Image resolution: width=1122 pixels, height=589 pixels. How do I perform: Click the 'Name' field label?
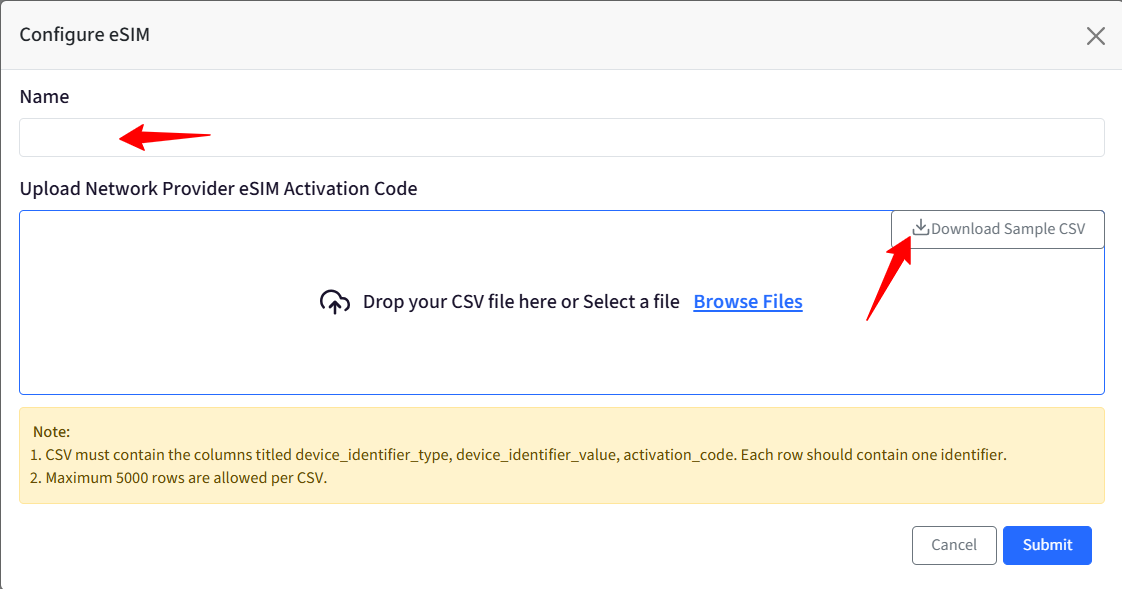44,97
